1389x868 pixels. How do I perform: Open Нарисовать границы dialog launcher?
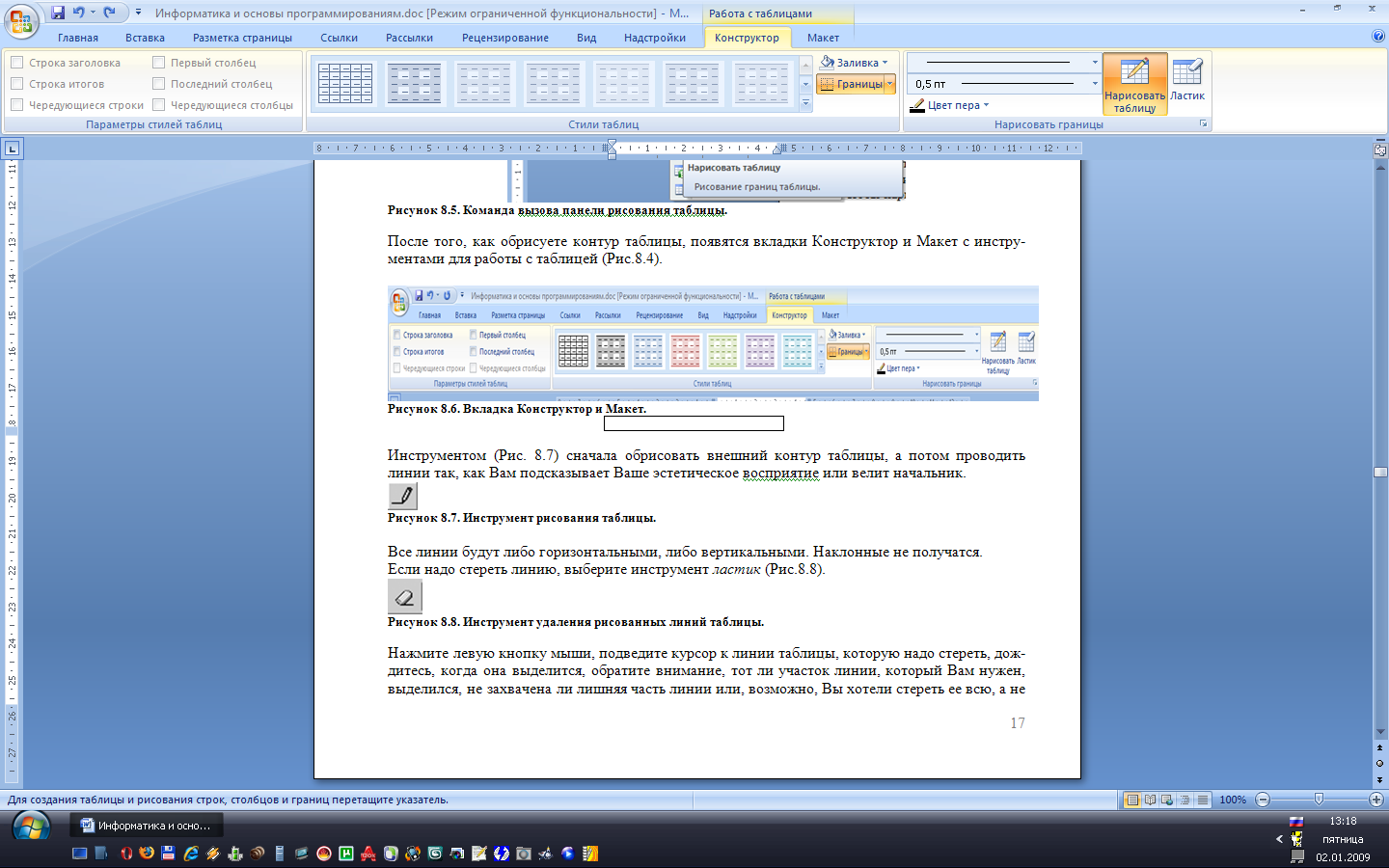point(1203,124)
